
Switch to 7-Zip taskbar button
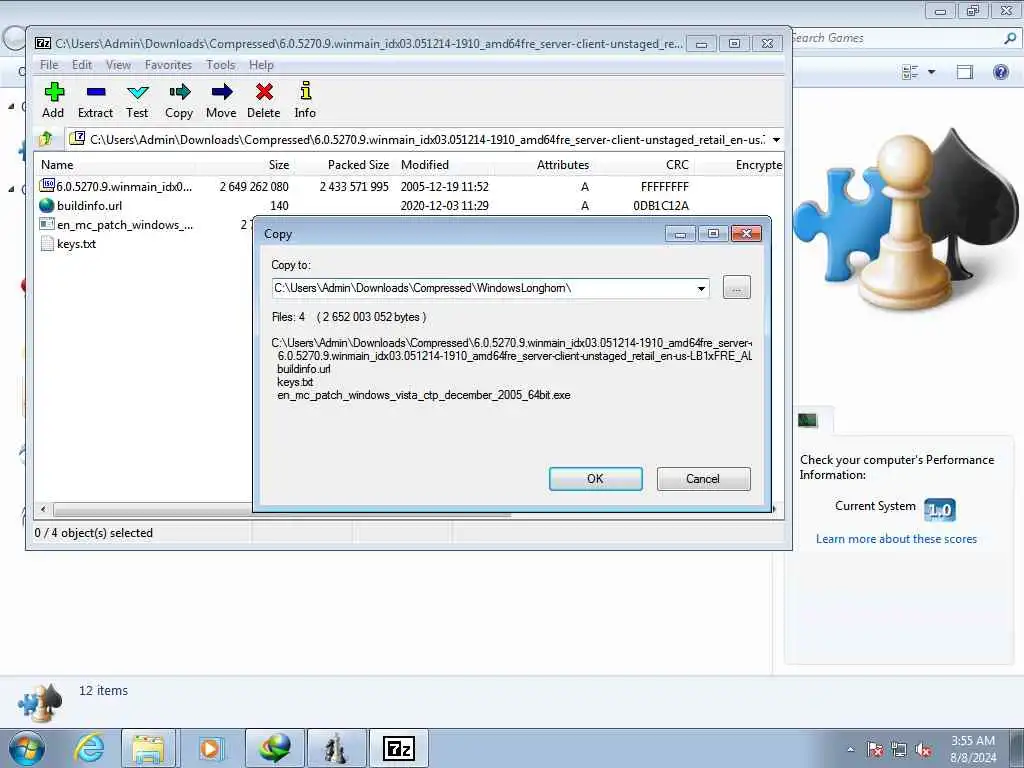point(398,748)
